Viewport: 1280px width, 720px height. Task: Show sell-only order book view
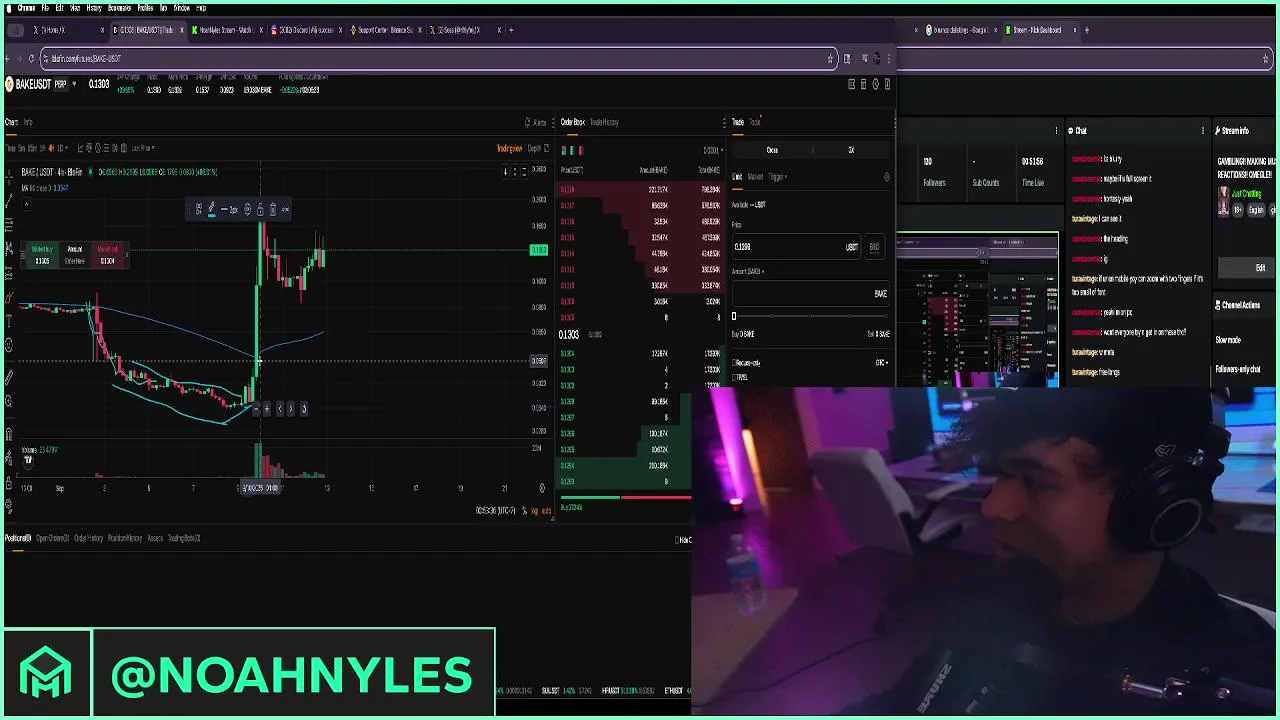[581, 150]
